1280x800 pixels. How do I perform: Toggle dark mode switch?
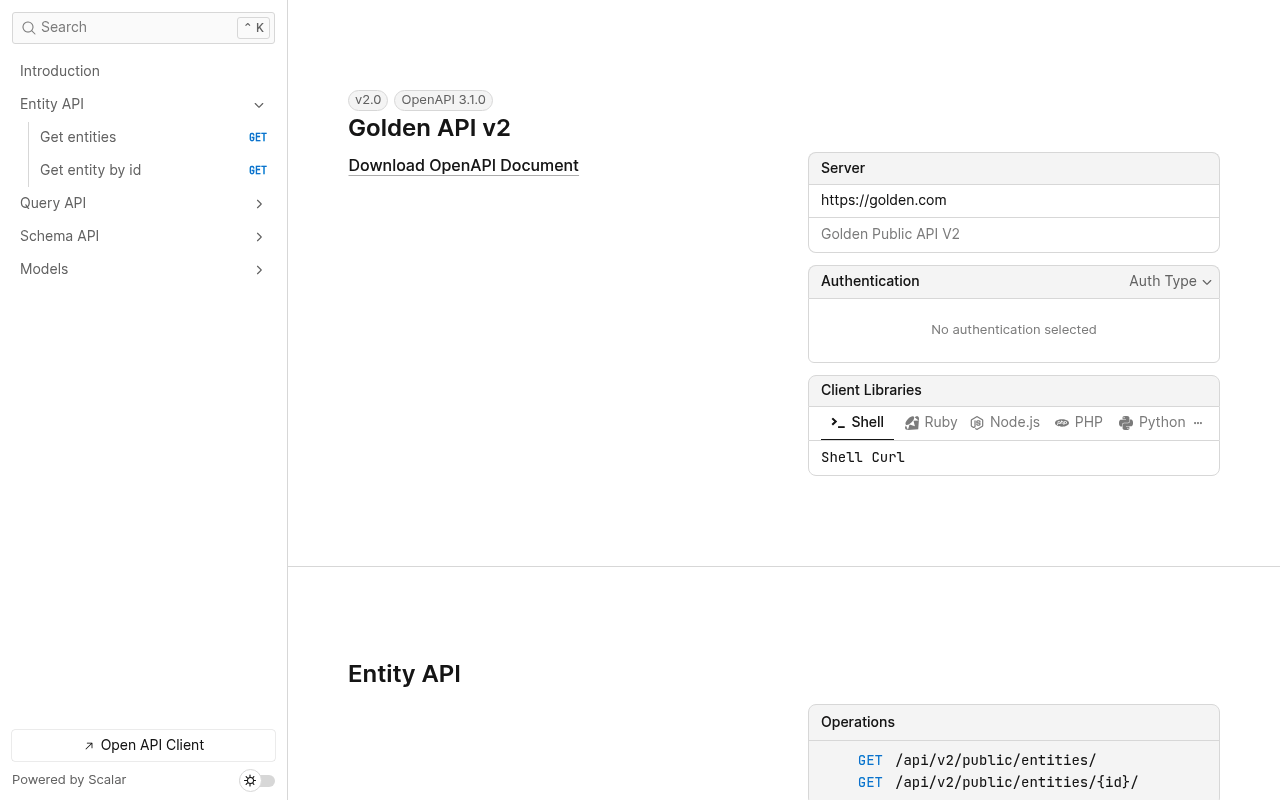258,781
